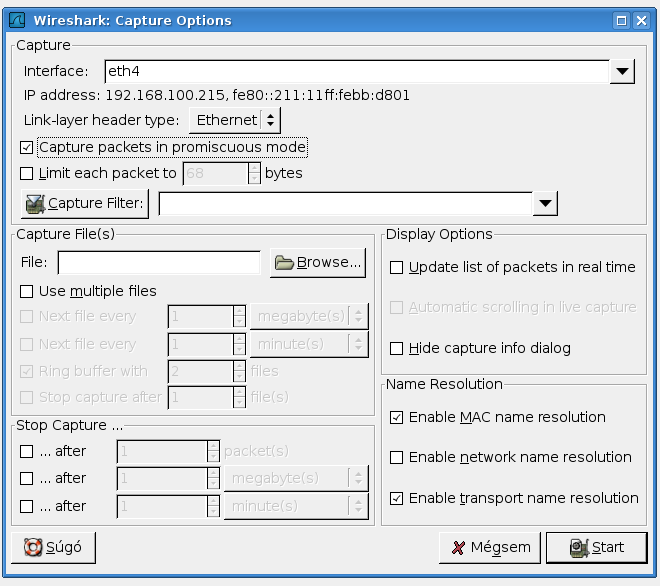Check stop capture after megabyte(s) box
Viewport: 660px width, 586px height.
pyautogui.click(x=27, y=478)
